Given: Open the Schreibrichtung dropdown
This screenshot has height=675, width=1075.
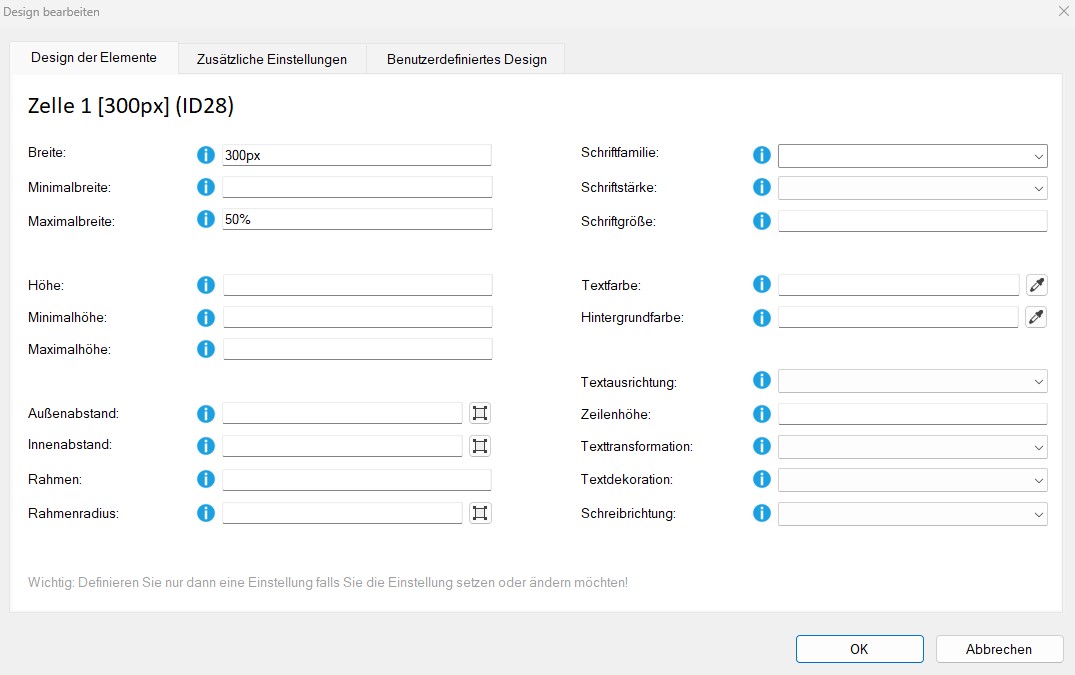Looking at the screenshot, I should tap(912, 514).
